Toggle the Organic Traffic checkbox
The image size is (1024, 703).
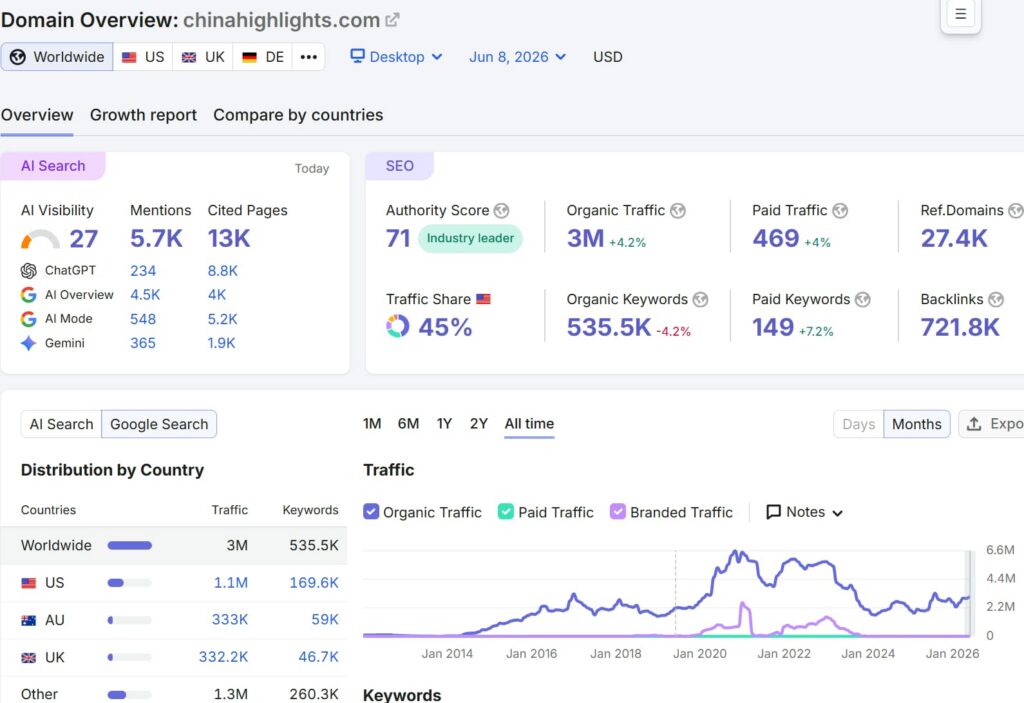(371, 512)
